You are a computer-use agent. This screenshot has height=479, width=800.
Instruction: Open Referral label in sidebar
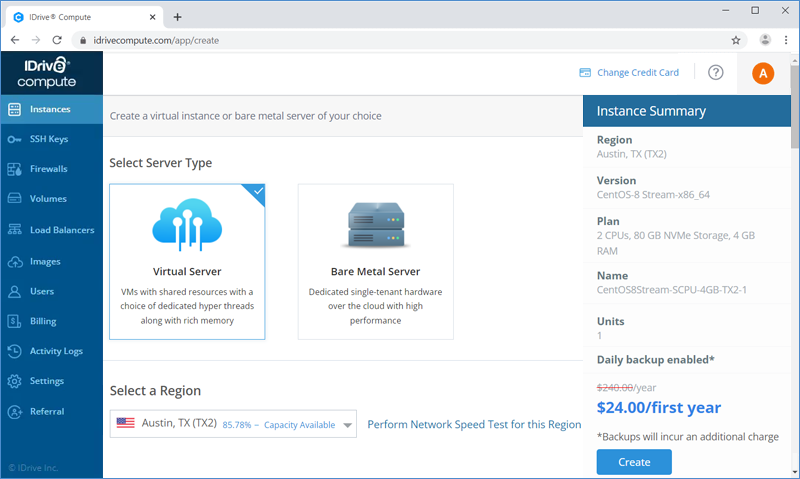47,412
